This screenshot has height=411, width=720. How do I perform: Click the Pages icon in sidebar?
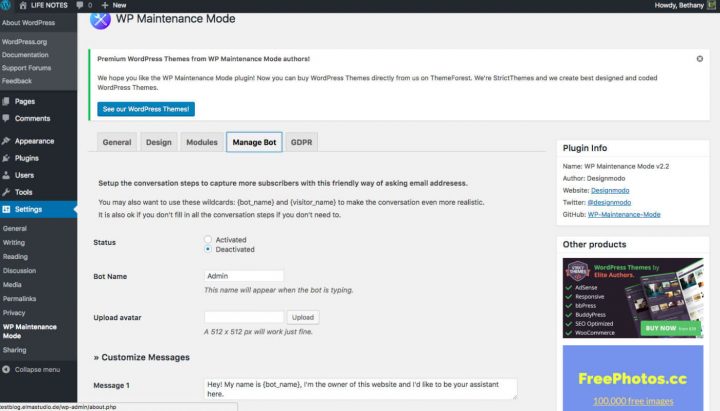6,101
